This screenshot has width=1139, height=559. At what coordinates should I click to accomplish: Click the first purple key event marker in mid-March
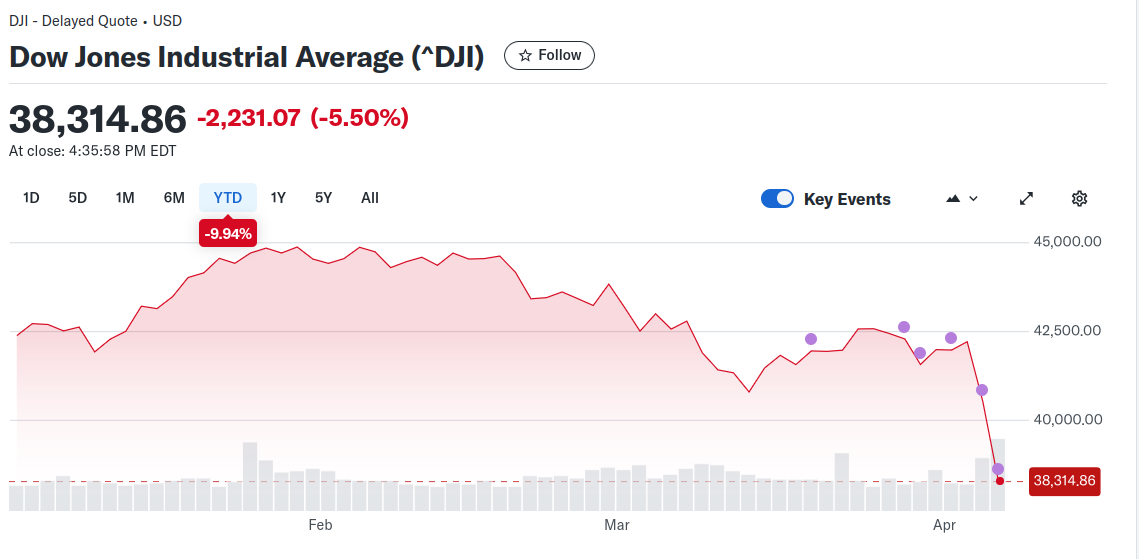point(811,339)
